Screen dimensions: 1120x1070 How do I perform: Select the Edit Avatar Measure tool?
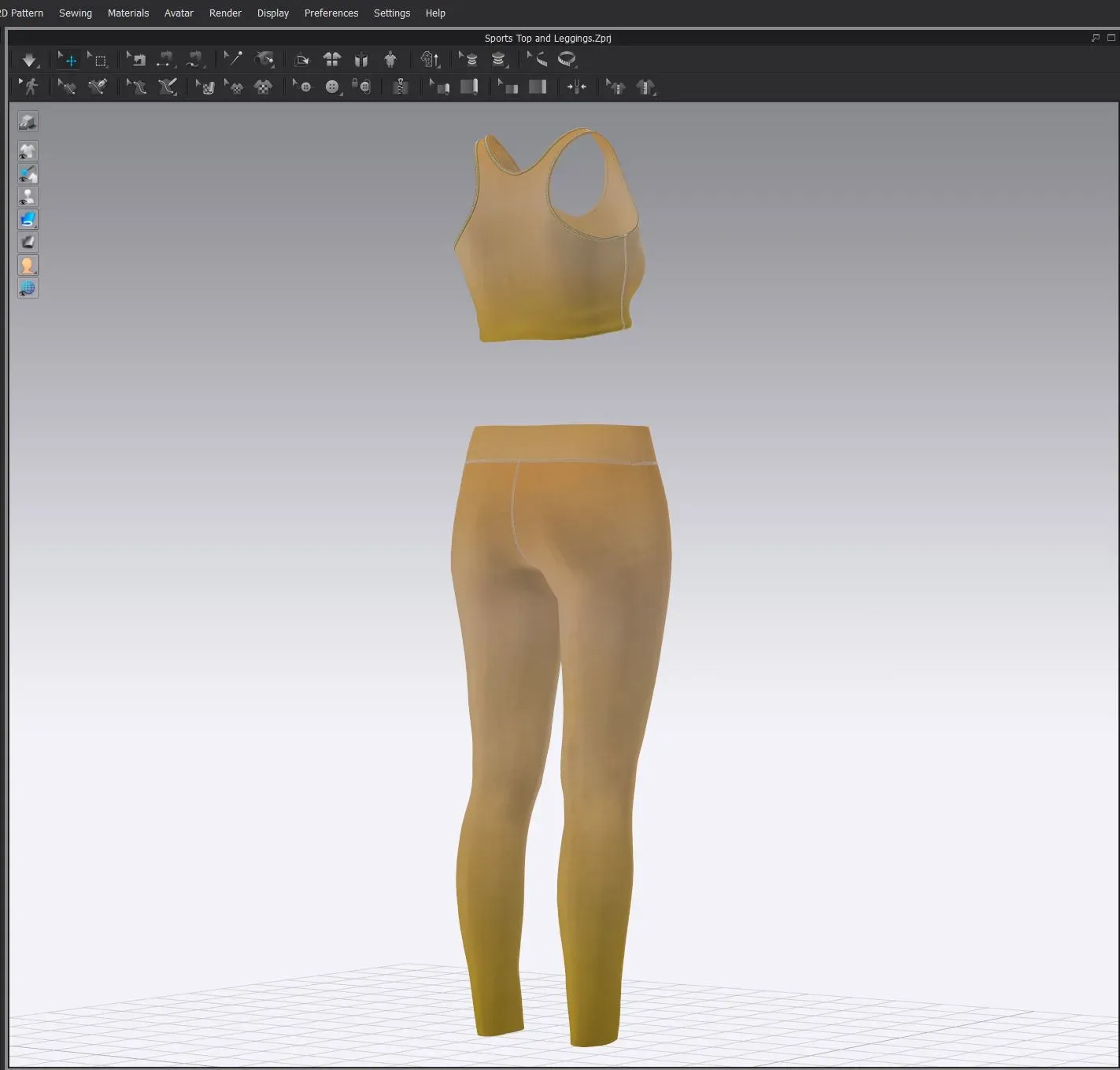coord(468,60)
